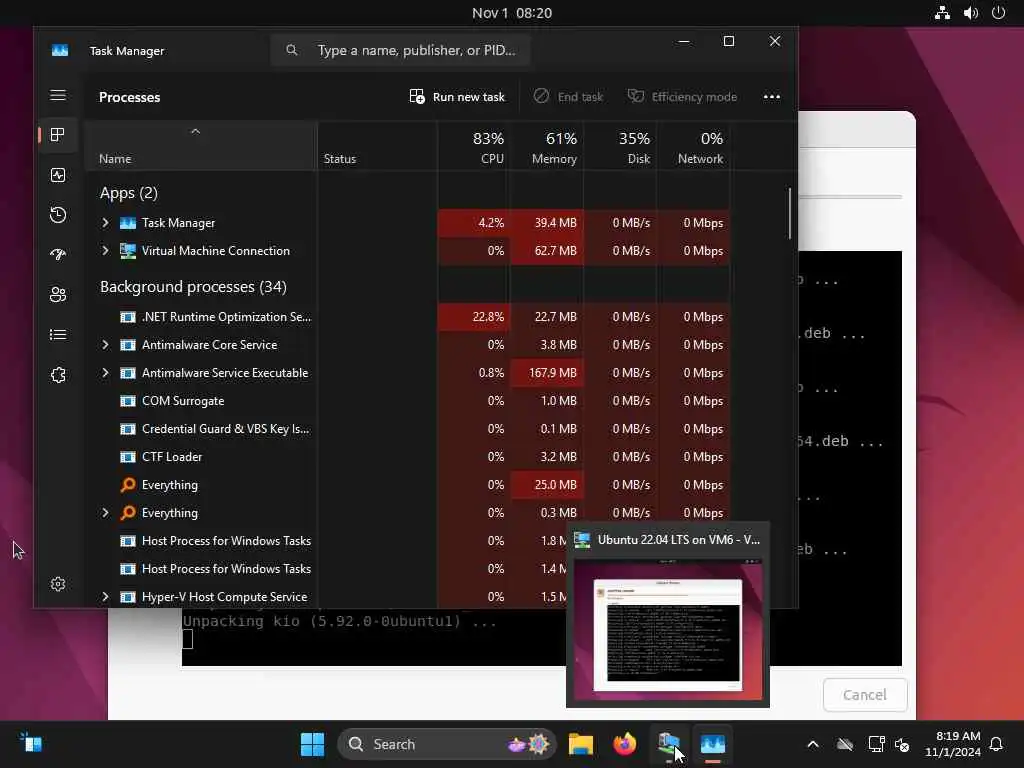Open App history page in sidebar

point(58,215)
